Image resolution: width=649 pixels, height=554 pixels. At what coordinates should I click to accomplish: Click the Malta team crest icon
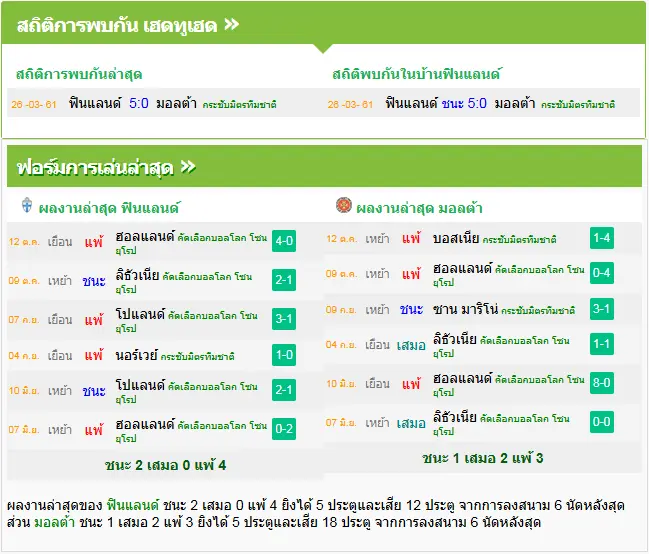pos(344,205)
